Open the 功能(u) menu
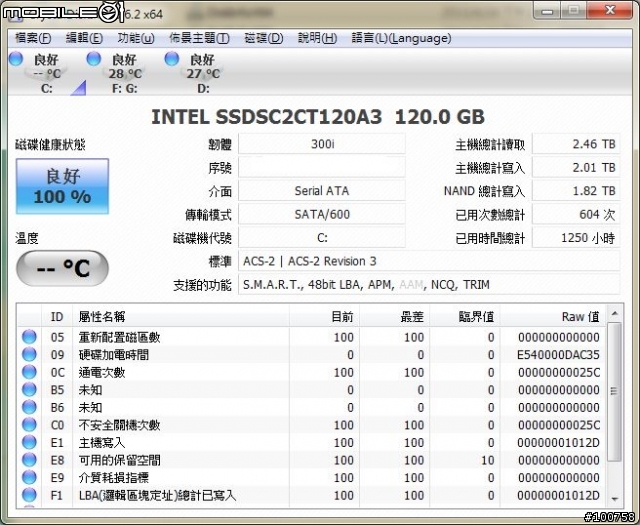 136,38
